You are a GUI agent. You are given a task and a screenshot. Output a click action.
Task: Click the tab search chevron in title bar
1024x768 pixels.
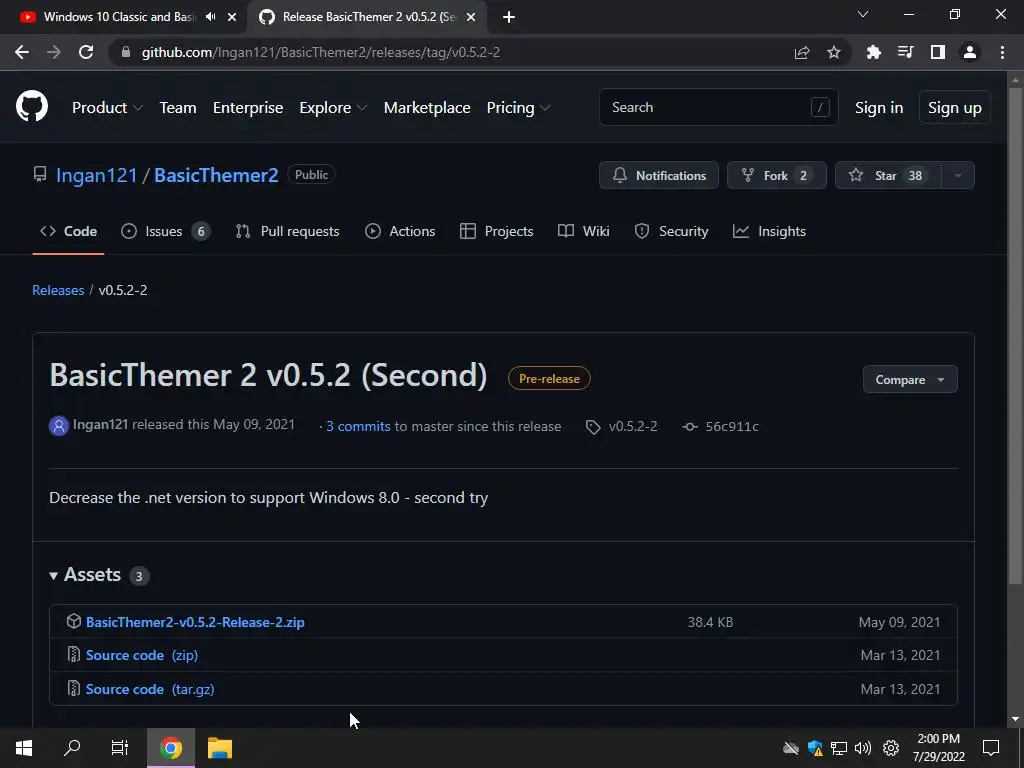point(863,14)
